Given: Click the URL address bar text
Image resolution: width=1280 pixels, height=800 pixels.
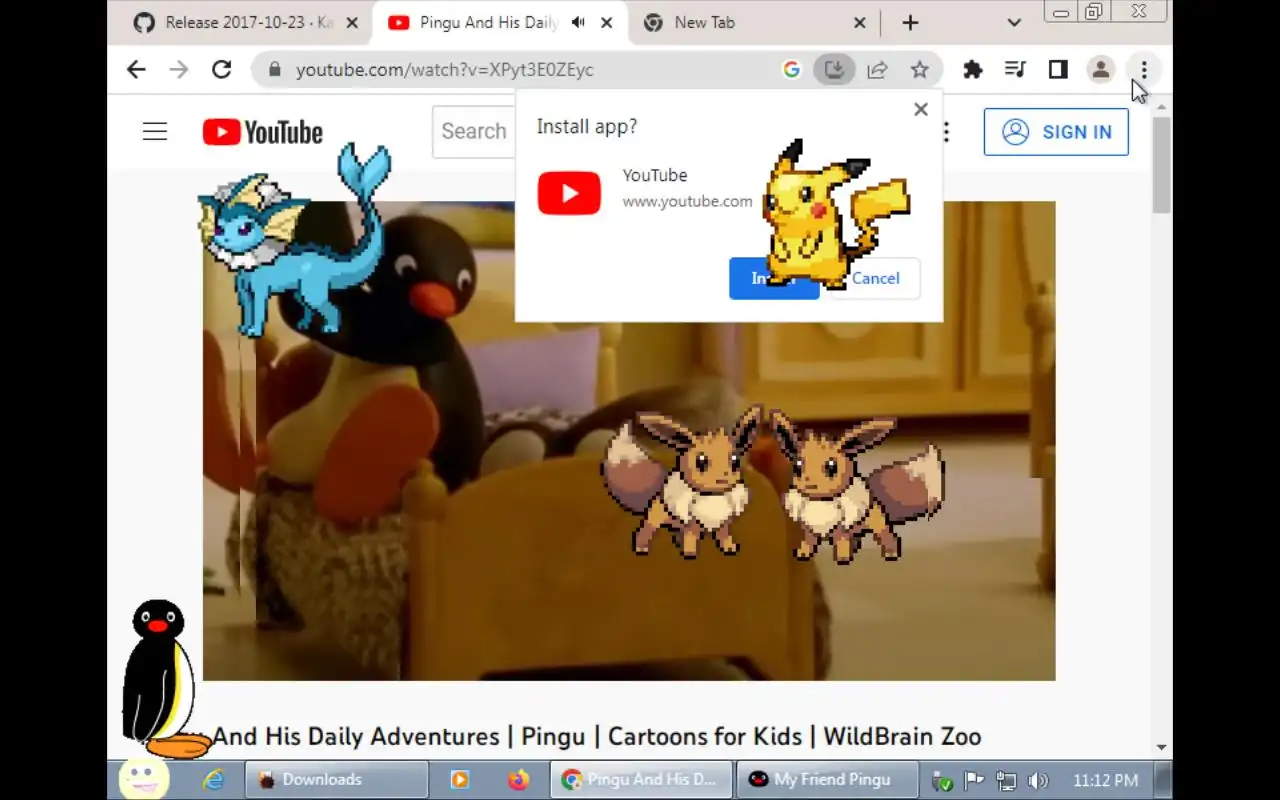Looking at the screenshot, I should [x=445, y=69].
